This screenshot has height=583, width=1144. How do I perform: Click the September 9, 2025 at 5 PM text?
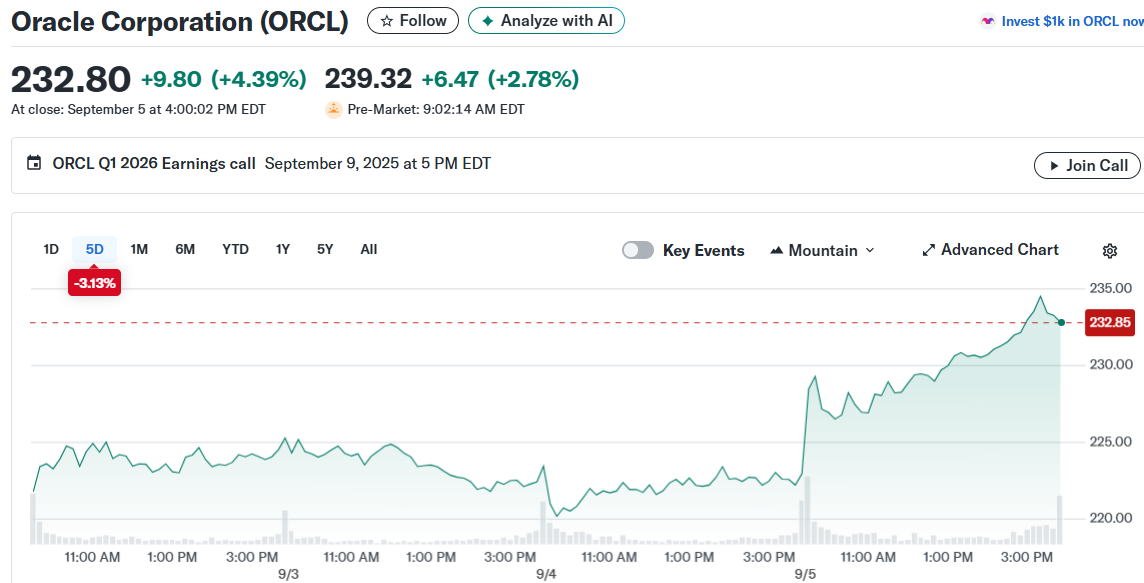pyautogui.click(x=378, y=163)
